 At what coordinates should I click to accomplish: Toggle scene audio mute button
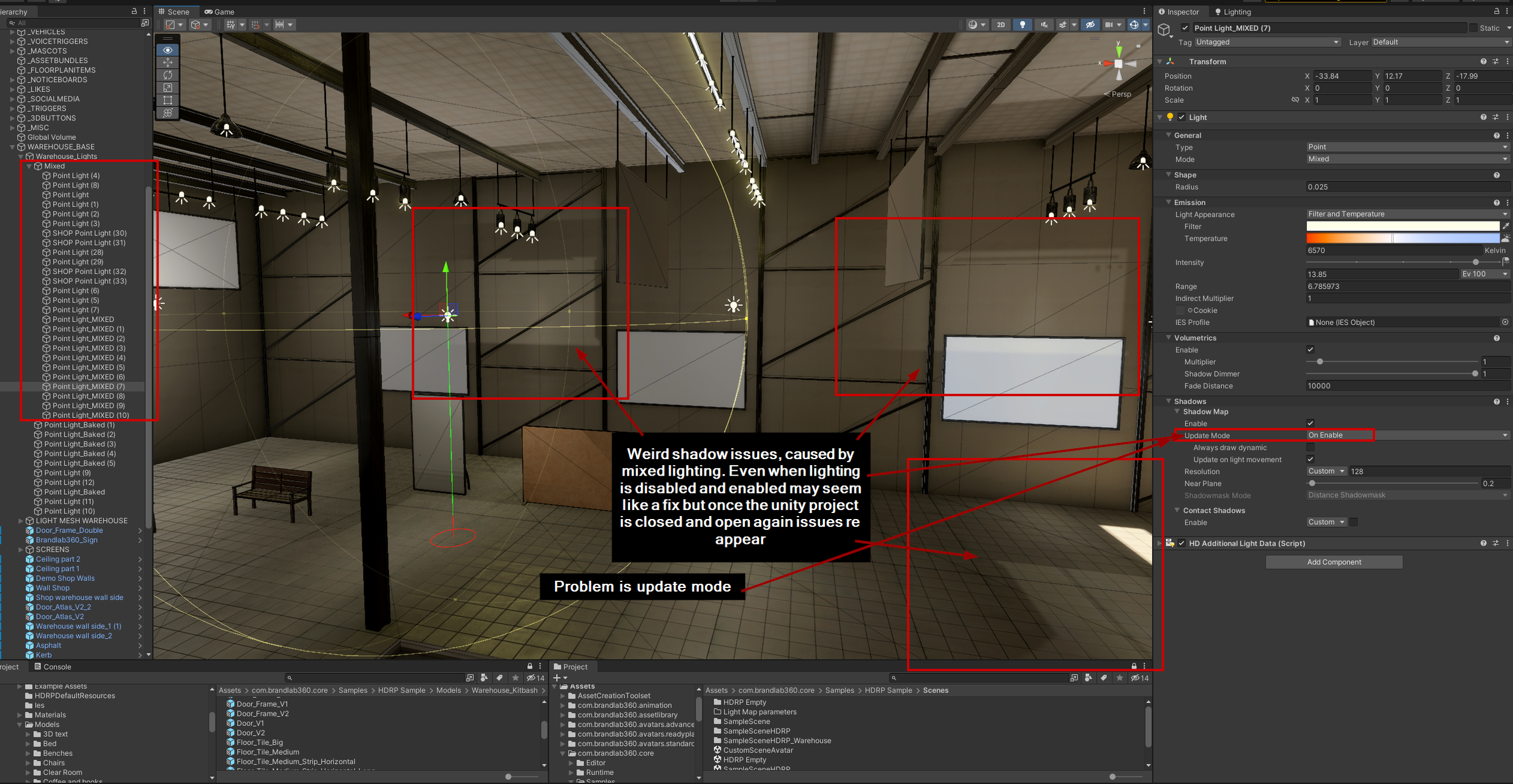(1044, 25)
